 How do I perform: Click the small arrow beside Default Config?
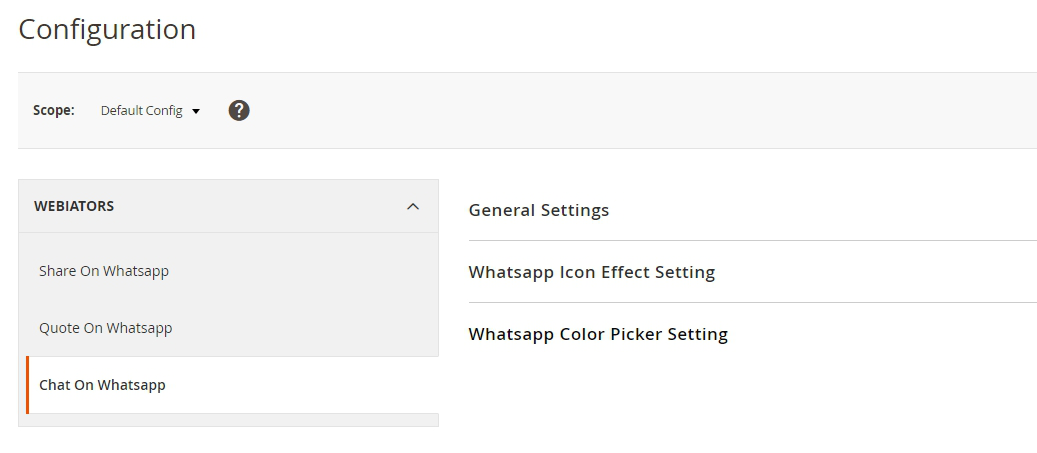click(196, 112)
